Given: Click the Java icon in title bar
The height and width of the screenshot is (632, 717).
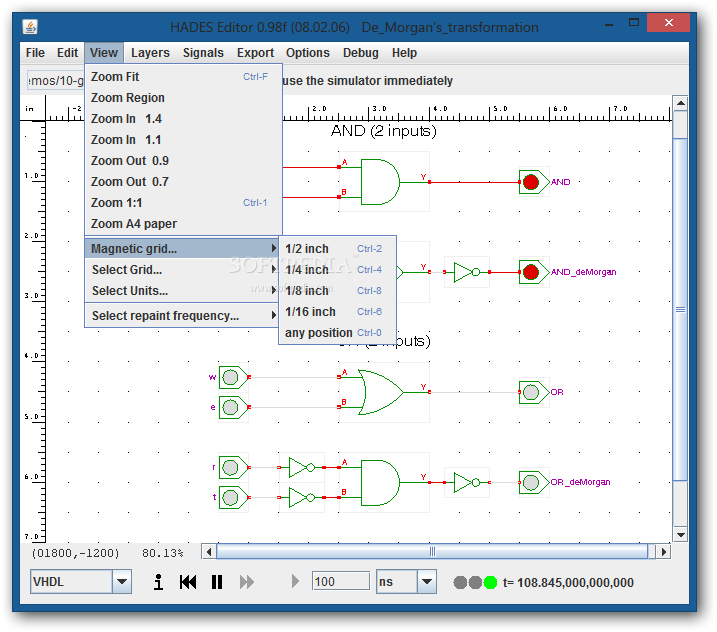Looking at the screenshot, I should [30, 27].
